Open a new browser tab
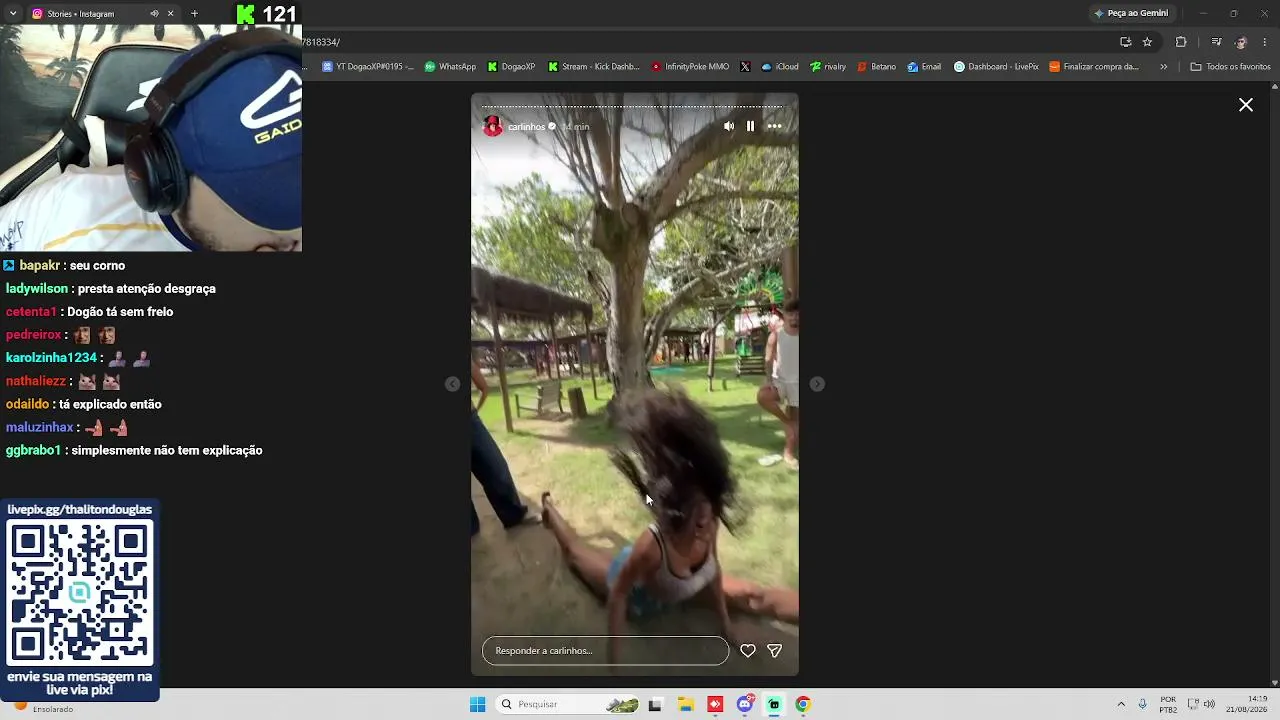This screenshot has height=720, width=1280. 194,14
